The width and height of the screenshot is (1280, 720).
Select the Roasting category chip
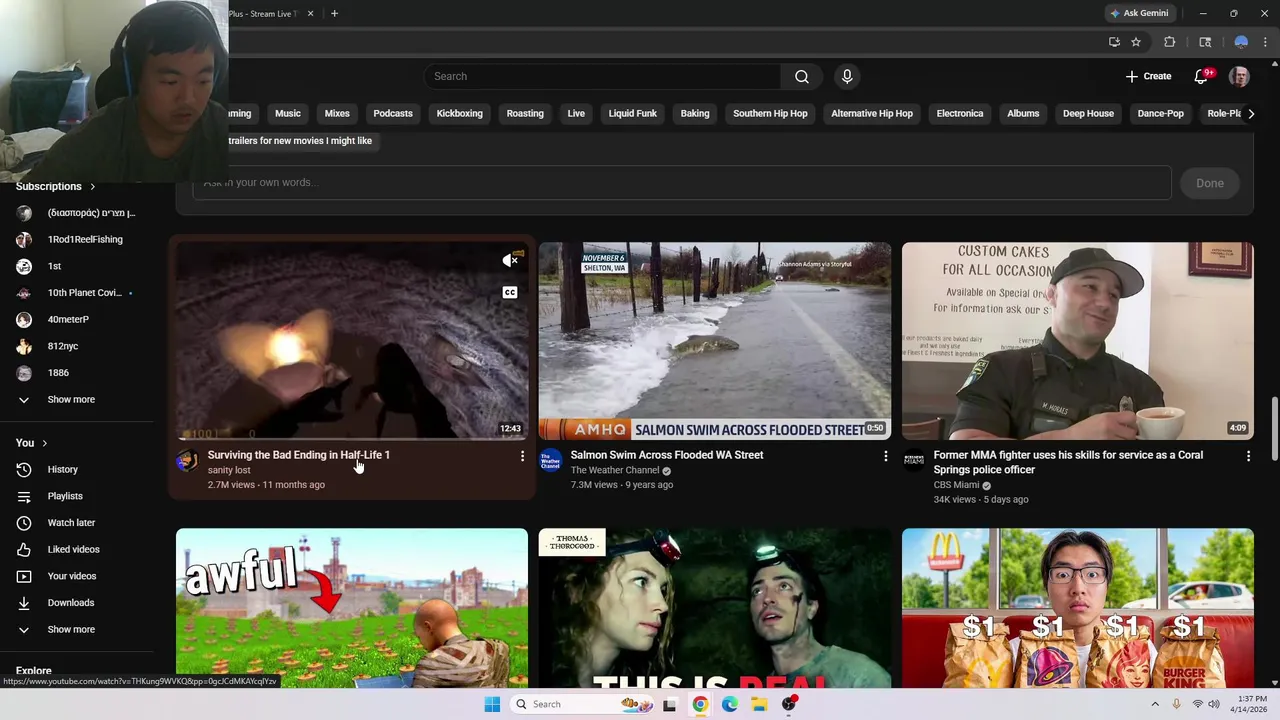[525, 113]
